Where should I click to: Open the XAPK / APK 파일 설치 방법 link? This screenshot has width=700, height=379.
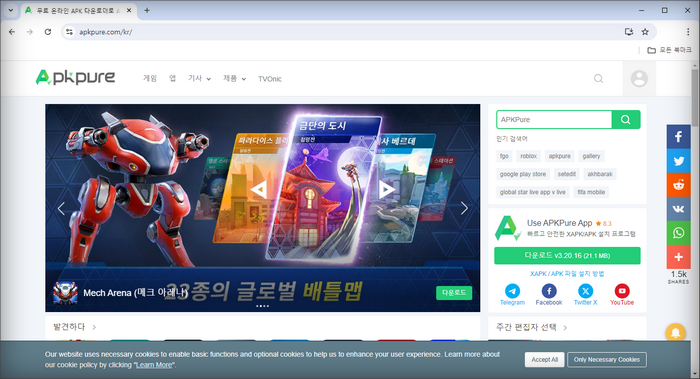567,274
